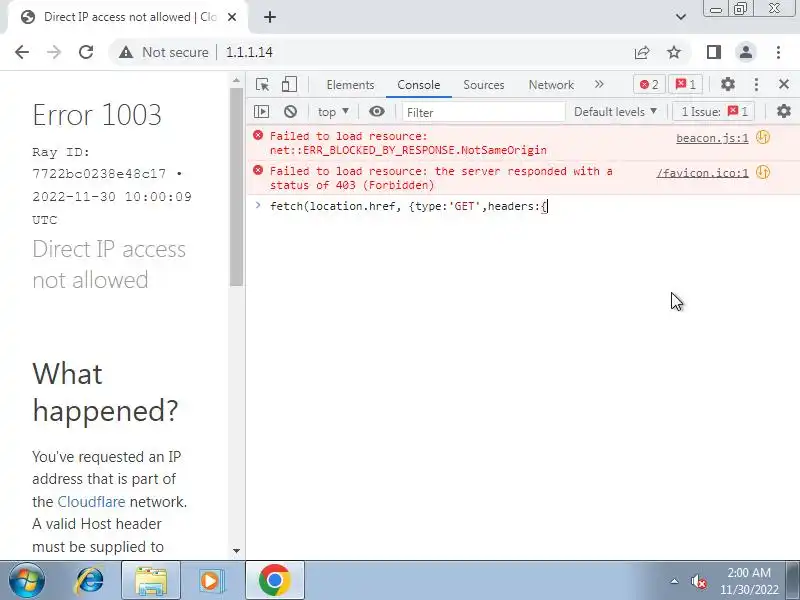
Task: Click the 1.1.1.14 address bar URL
Action: (x=249, y=52)
